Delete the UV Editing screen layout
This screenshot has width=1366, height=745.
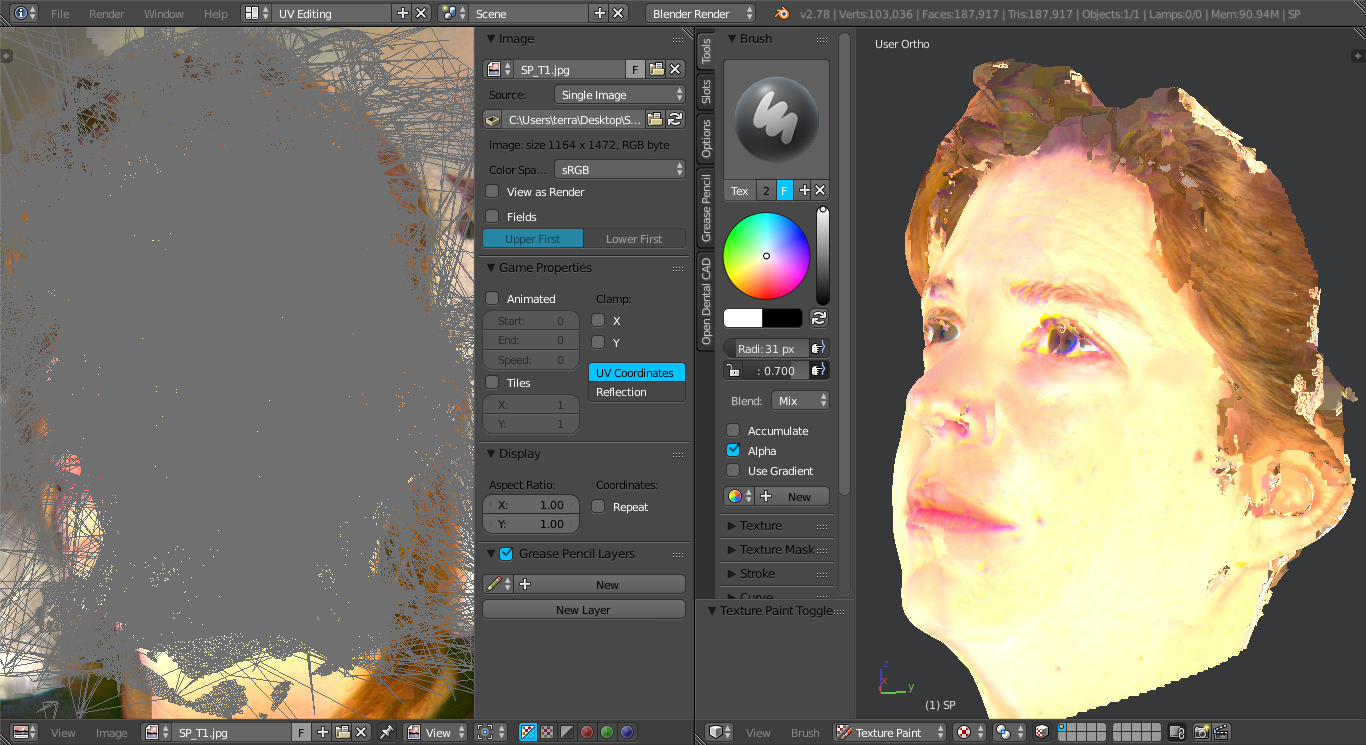pyautogui.click(x=421, y=14)
